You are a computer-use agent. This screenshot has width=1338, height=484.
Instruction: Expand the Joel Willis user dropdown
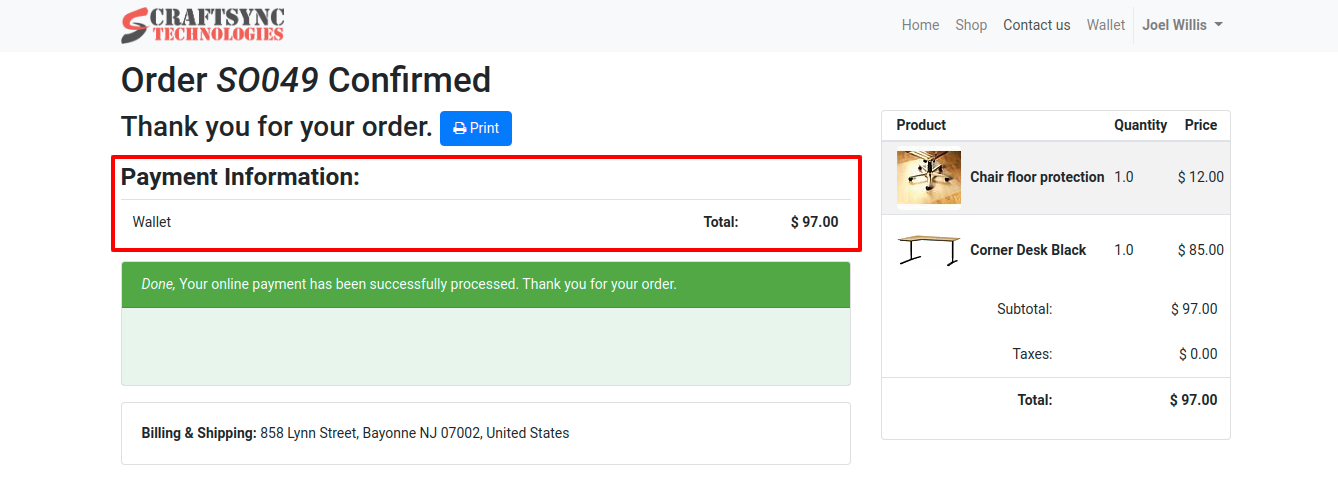coord(1182,25)
